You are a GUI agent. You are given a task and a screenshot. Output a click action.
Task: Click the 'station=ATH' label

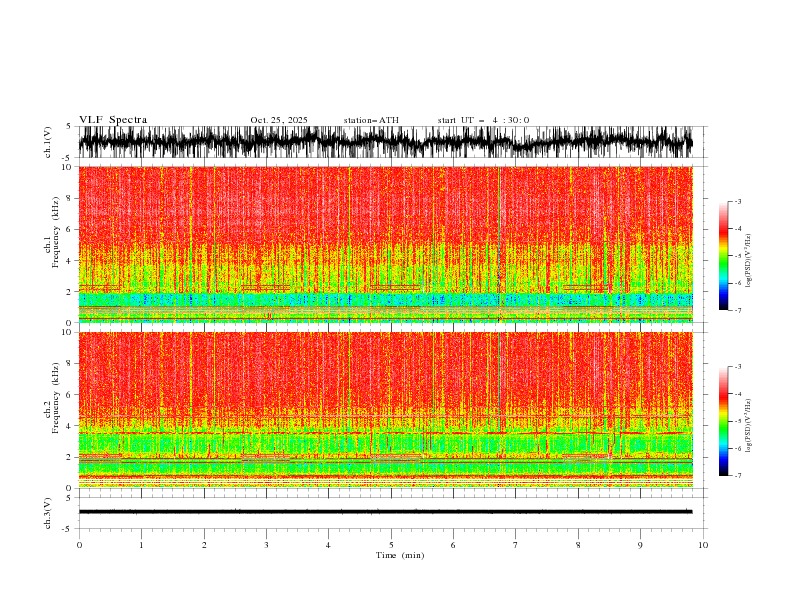pos(371,120)
